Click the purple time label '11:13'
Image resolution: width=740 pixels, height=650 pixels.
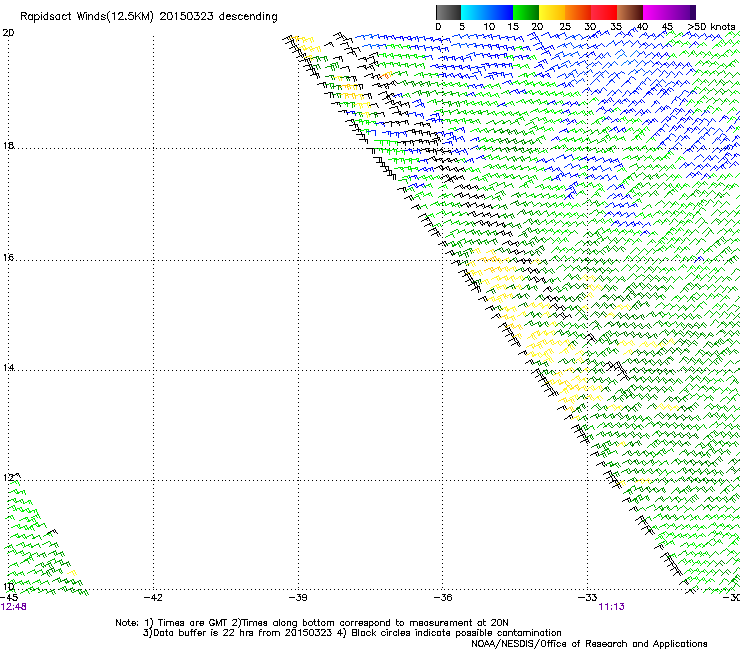612,607
